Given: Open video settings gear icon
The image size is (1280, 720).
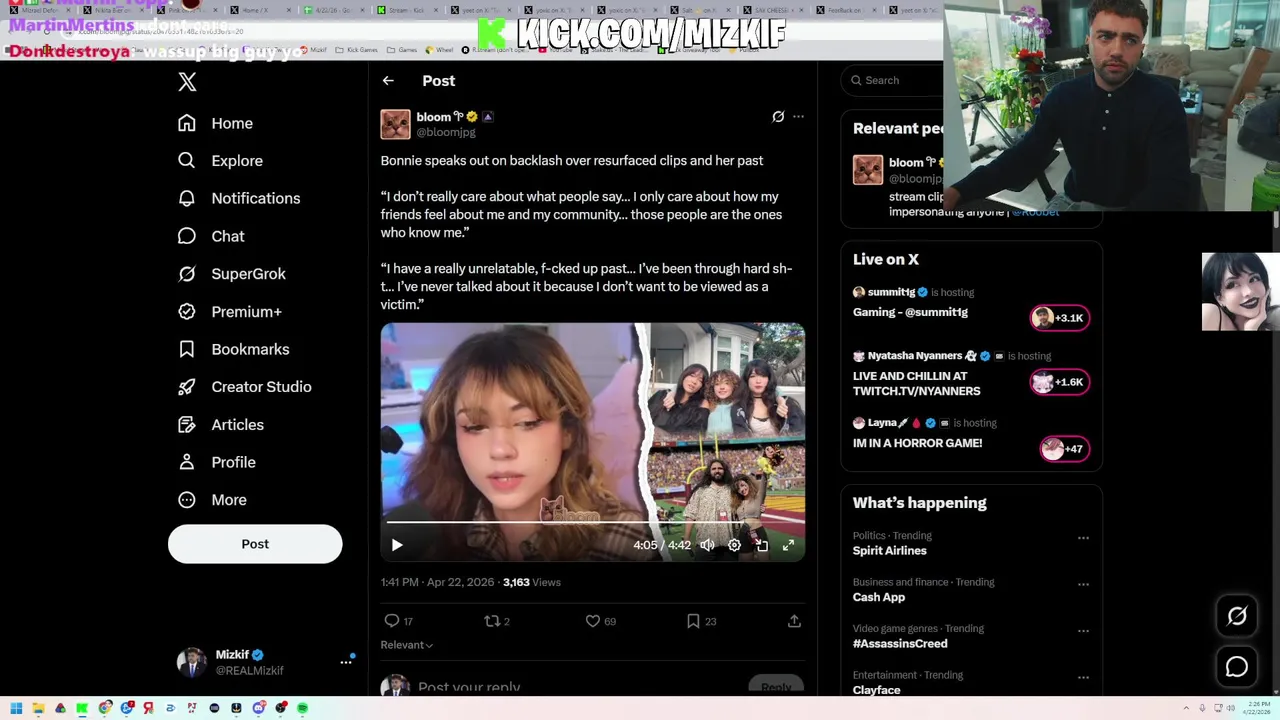Looking at the screenshot, I should coord(734,545).
